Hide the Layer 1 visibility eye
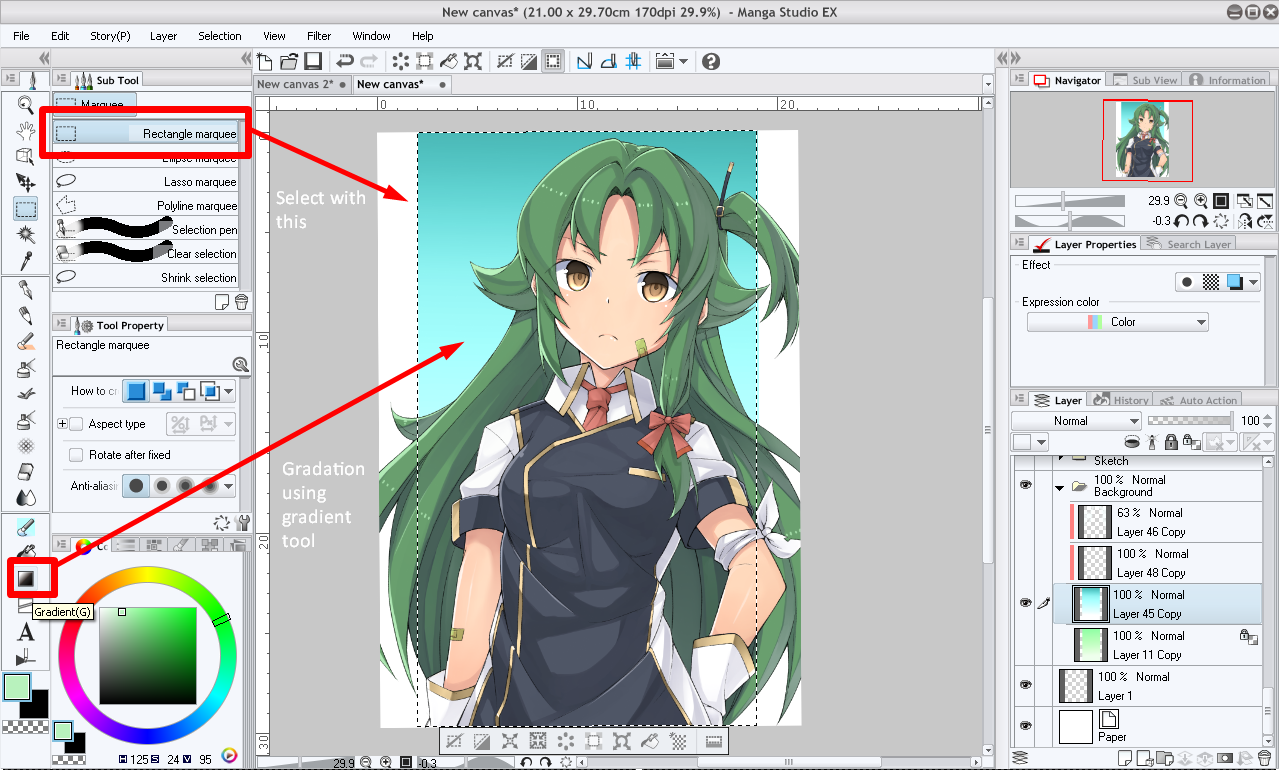1279x770 pixels. click(1025, 685)
